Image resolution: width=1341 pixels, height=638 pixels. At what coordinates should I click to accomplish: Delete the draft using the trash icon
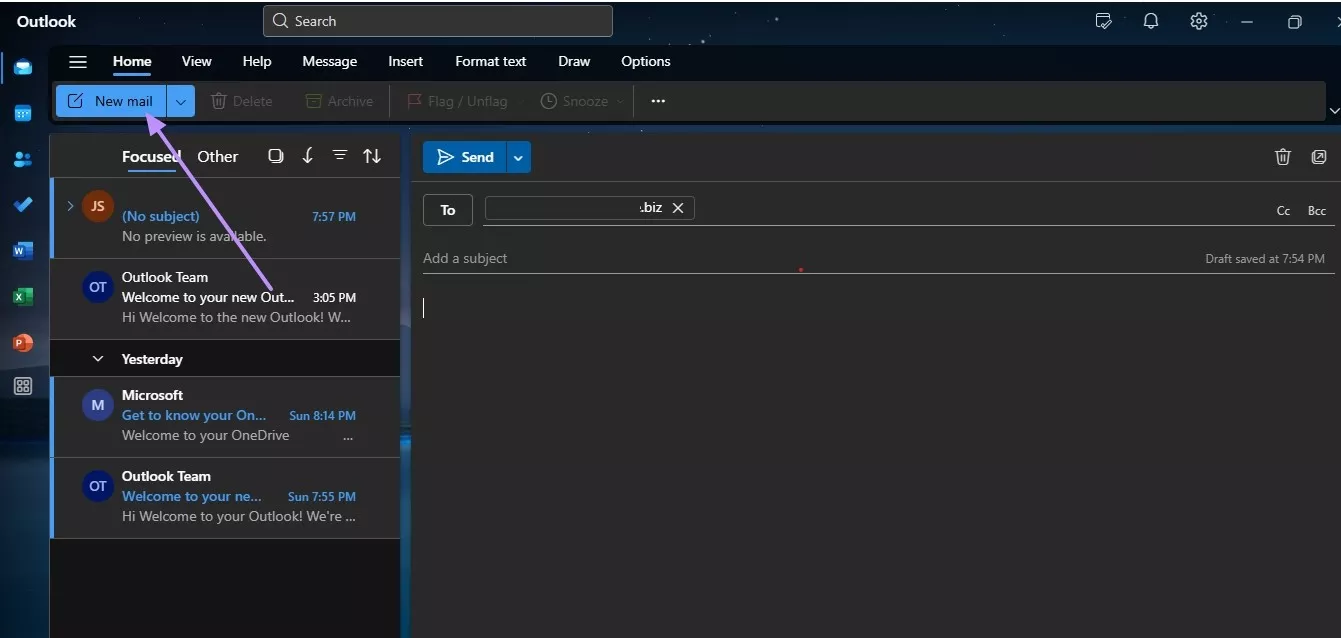pyautogui.click(x=1283, y=156)
